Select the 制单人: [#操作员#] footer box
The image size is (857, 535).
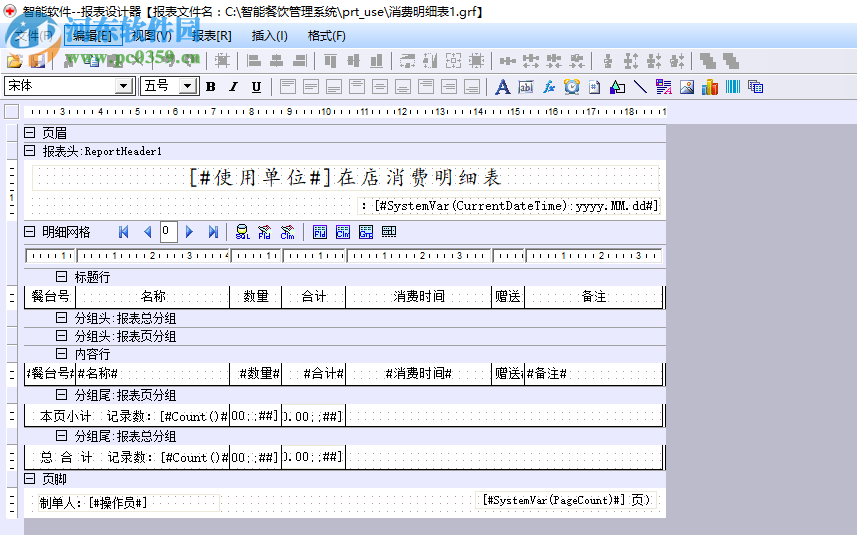128,503
